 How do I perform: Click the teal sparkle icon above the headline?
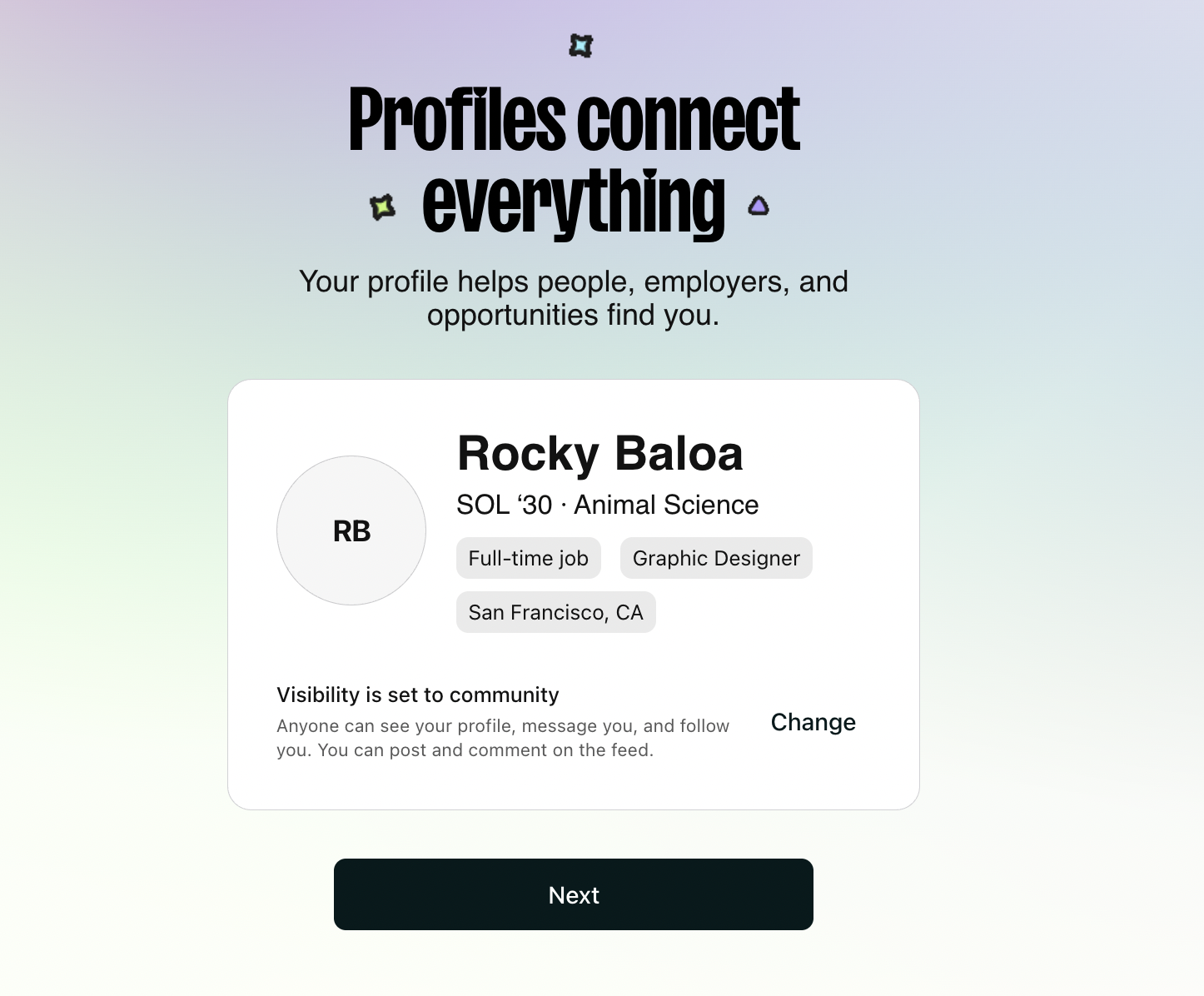[580, 46]
